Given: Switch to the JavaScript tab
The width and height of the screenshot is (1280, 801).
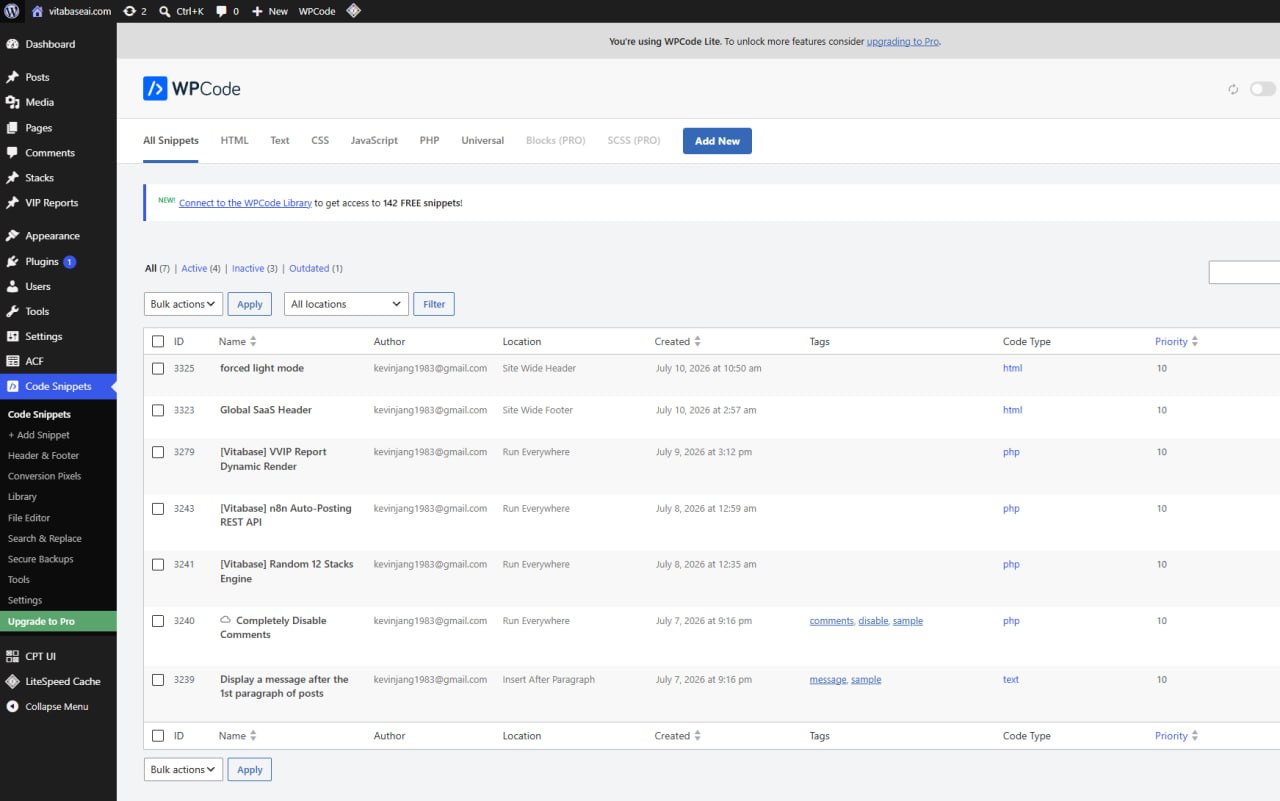Looking at the screenshot, I should coord(374,140).
